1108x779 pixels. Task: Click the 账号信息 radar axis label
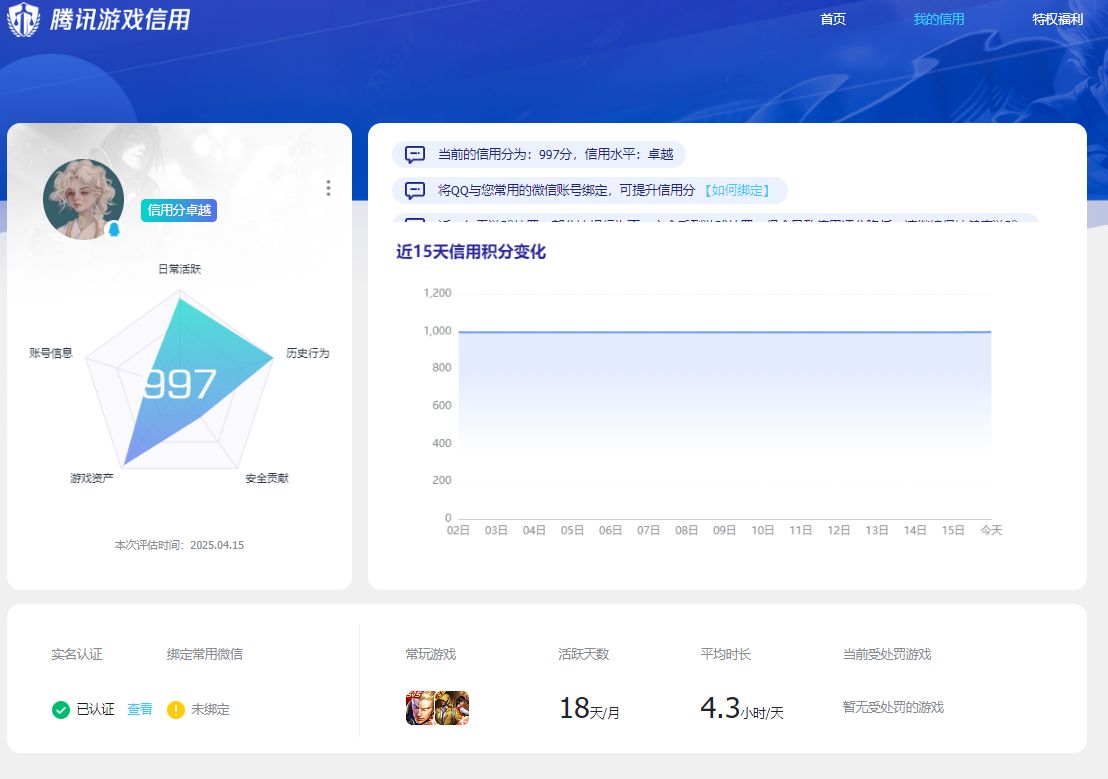click(51, 353)
